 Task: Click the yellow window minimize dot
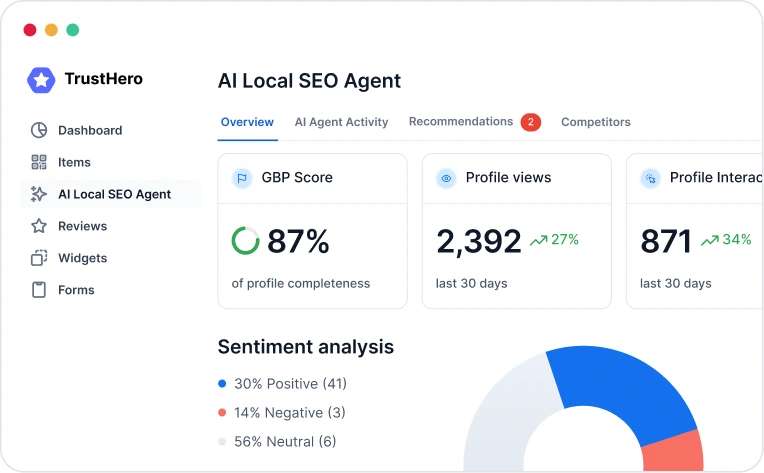tap(51, 30)
